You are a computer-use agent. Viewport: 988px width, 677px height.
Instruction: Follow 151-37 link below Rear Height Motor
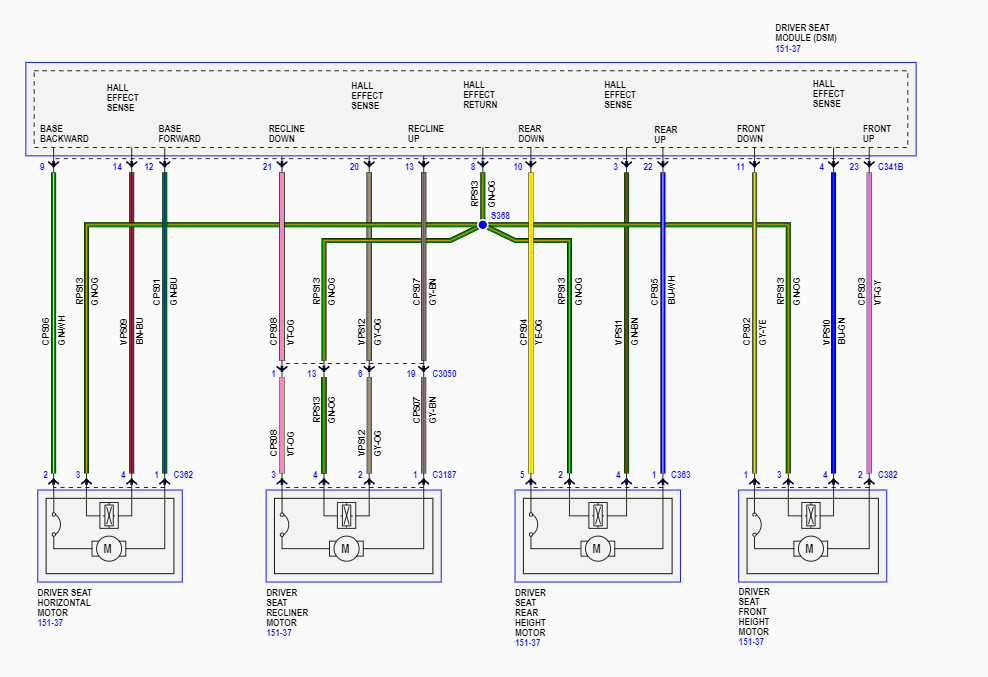pos(528,642)
